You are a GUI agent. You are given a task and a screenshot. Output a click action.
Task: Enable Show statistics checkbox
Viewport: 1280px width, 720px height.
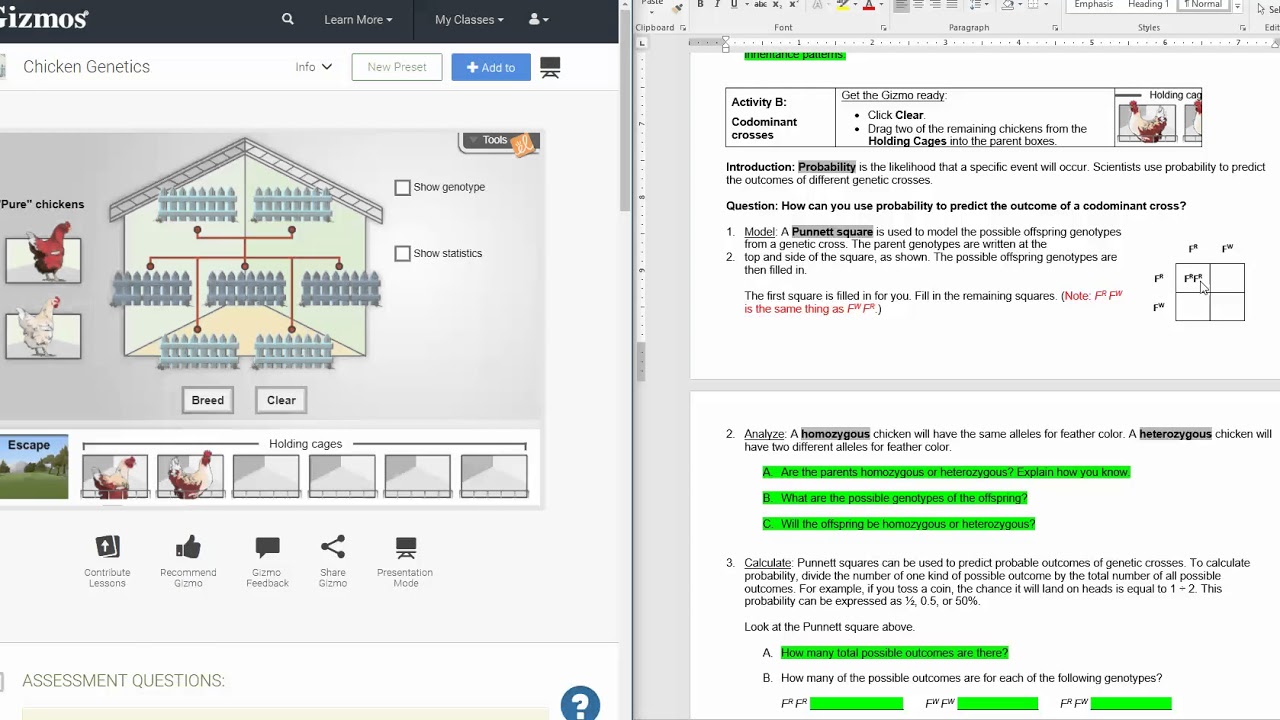pyautogui.click(x=402, y=253)
